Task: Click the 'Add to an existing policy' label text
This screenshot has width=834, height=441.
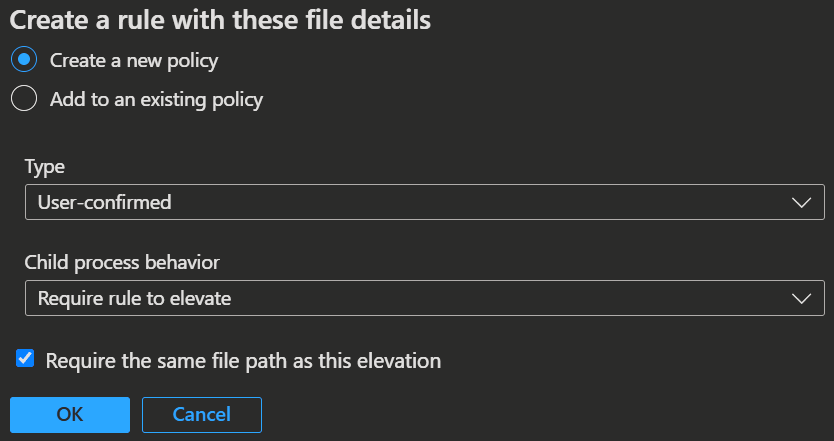Action: [x=156, y=99]
